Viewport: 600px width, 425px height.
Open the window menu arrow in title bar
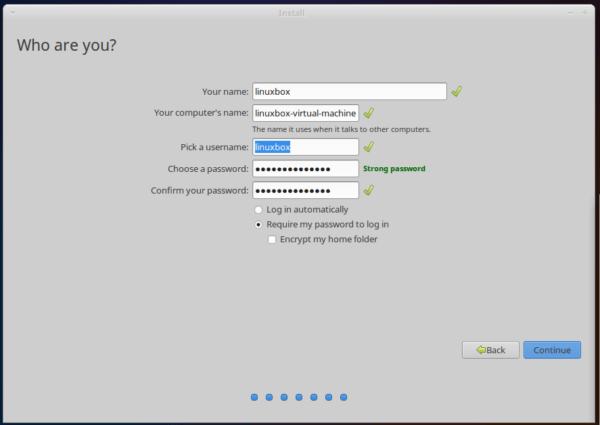(13, 13)
